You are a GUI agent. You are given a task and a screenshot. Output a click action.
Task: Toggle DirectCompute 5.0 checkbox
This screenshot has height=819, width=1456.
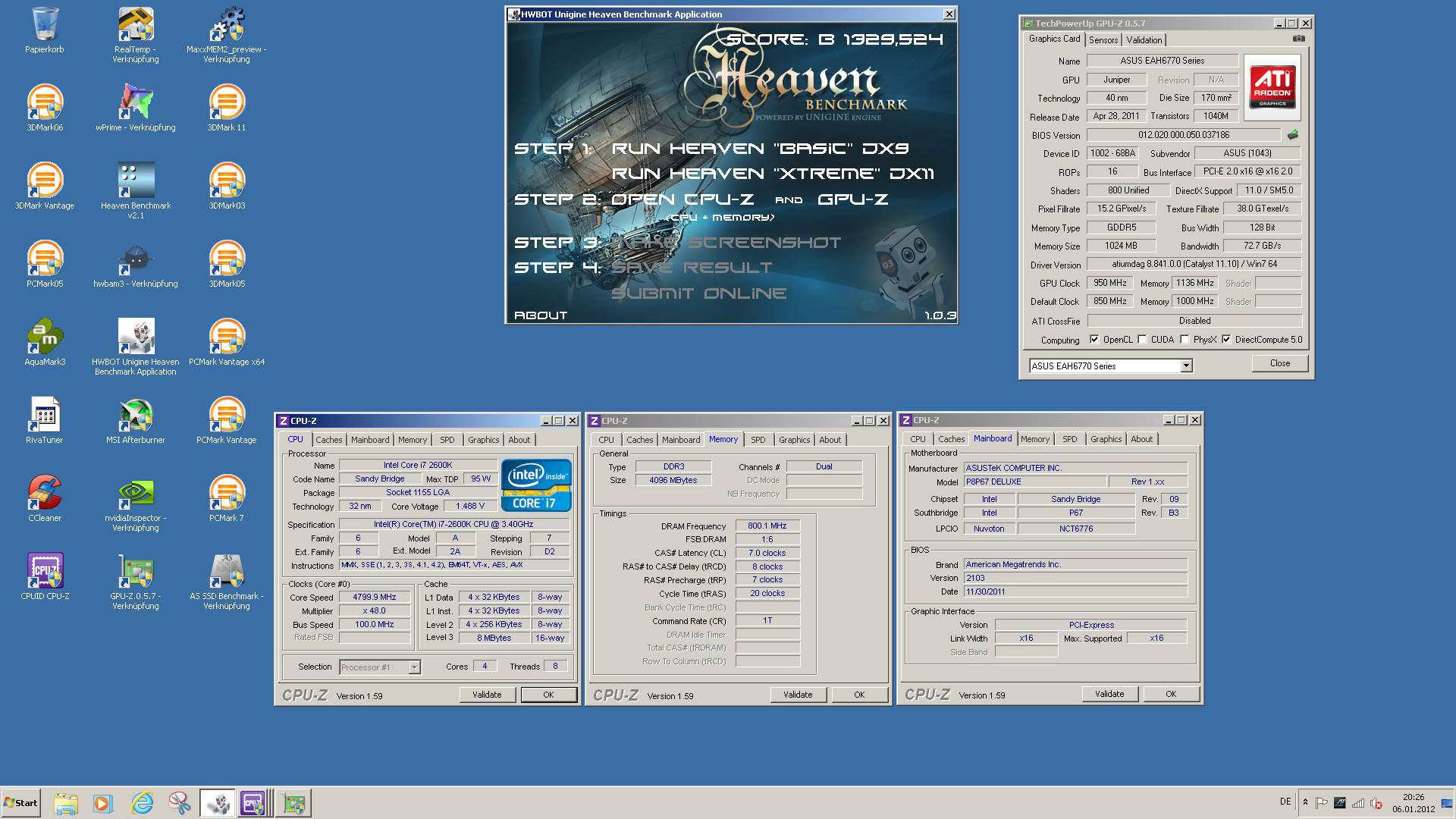[1226, 340]
